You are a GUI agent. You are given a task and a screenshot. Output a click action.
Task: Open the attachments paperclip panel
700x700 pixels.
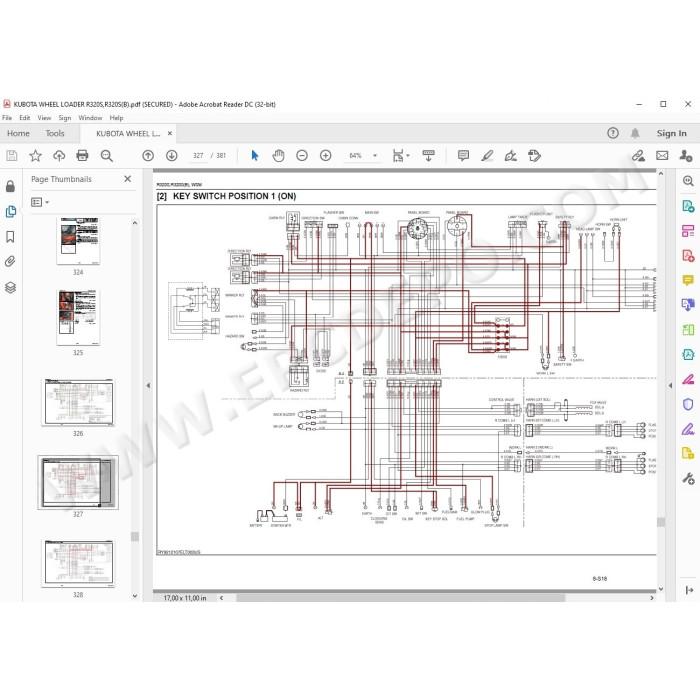tap(10, 262)
